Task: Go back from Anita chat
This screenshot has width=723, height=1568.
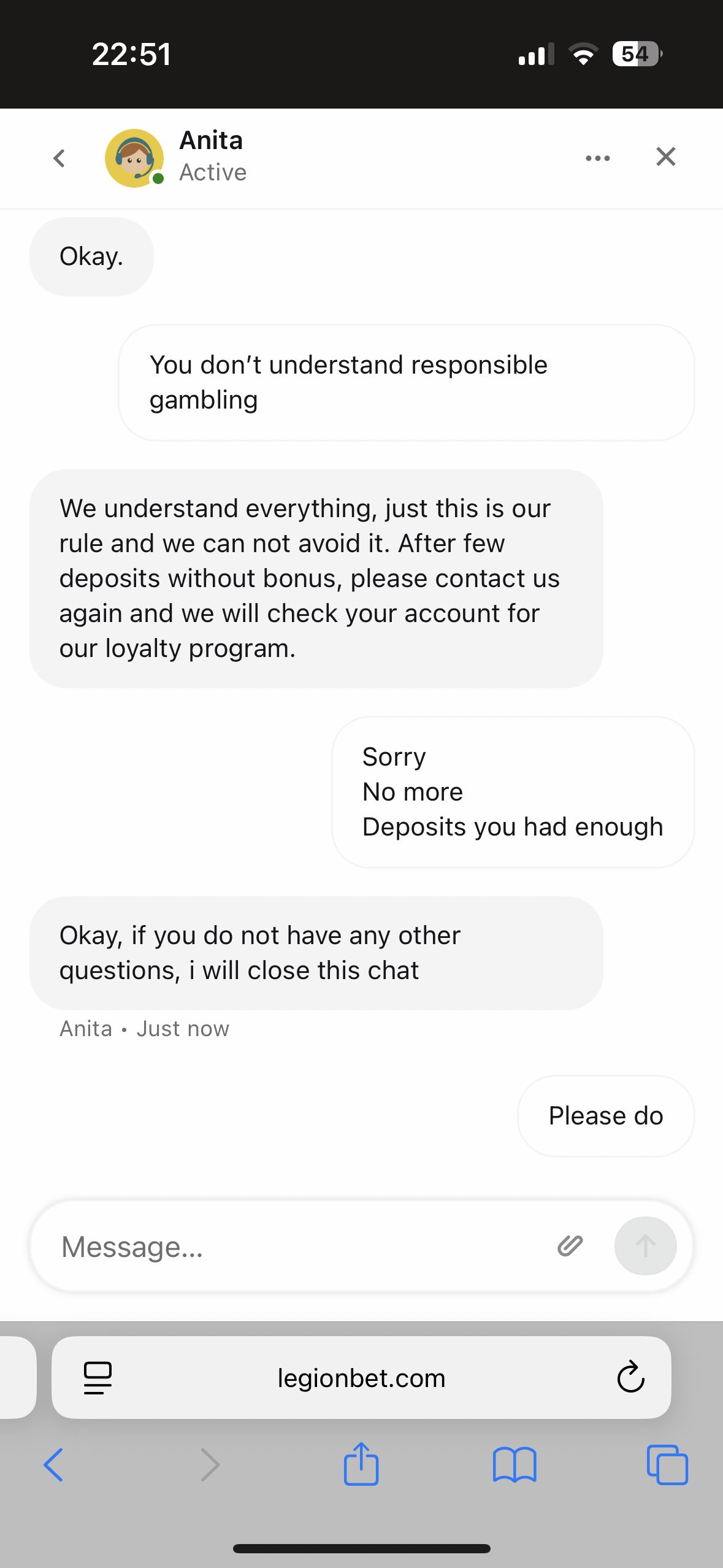Action: (x=59, y=158)
